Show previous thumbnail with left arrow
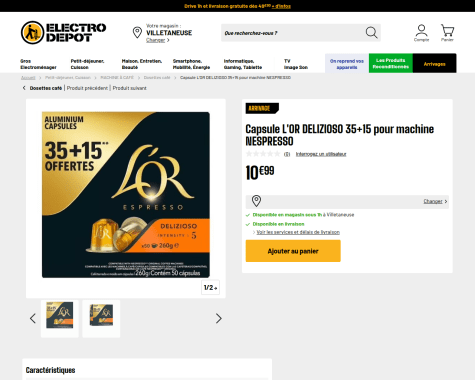 33,318
